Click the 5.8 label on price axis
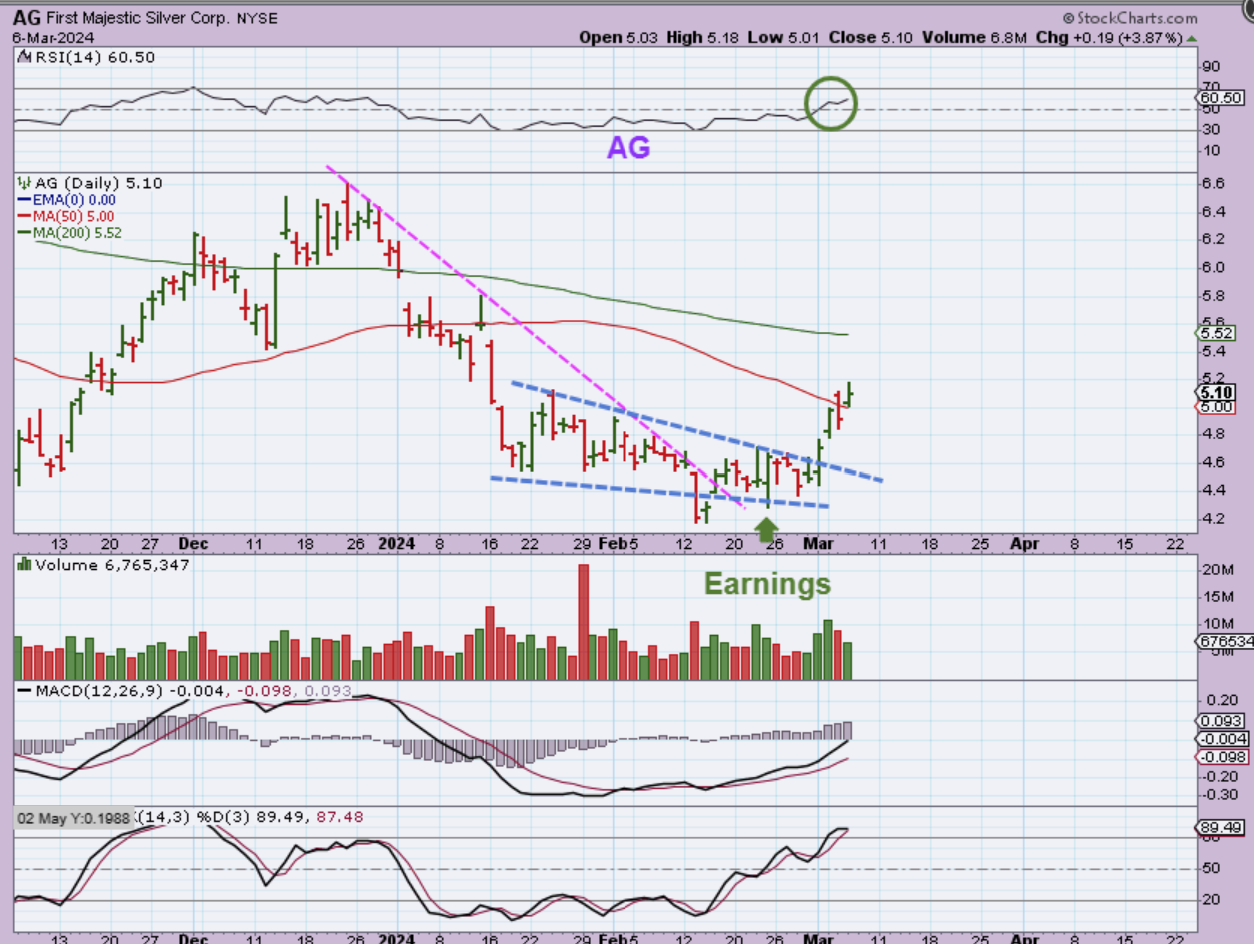Viewport: 1254px width, 945px height. (1212, 296)
